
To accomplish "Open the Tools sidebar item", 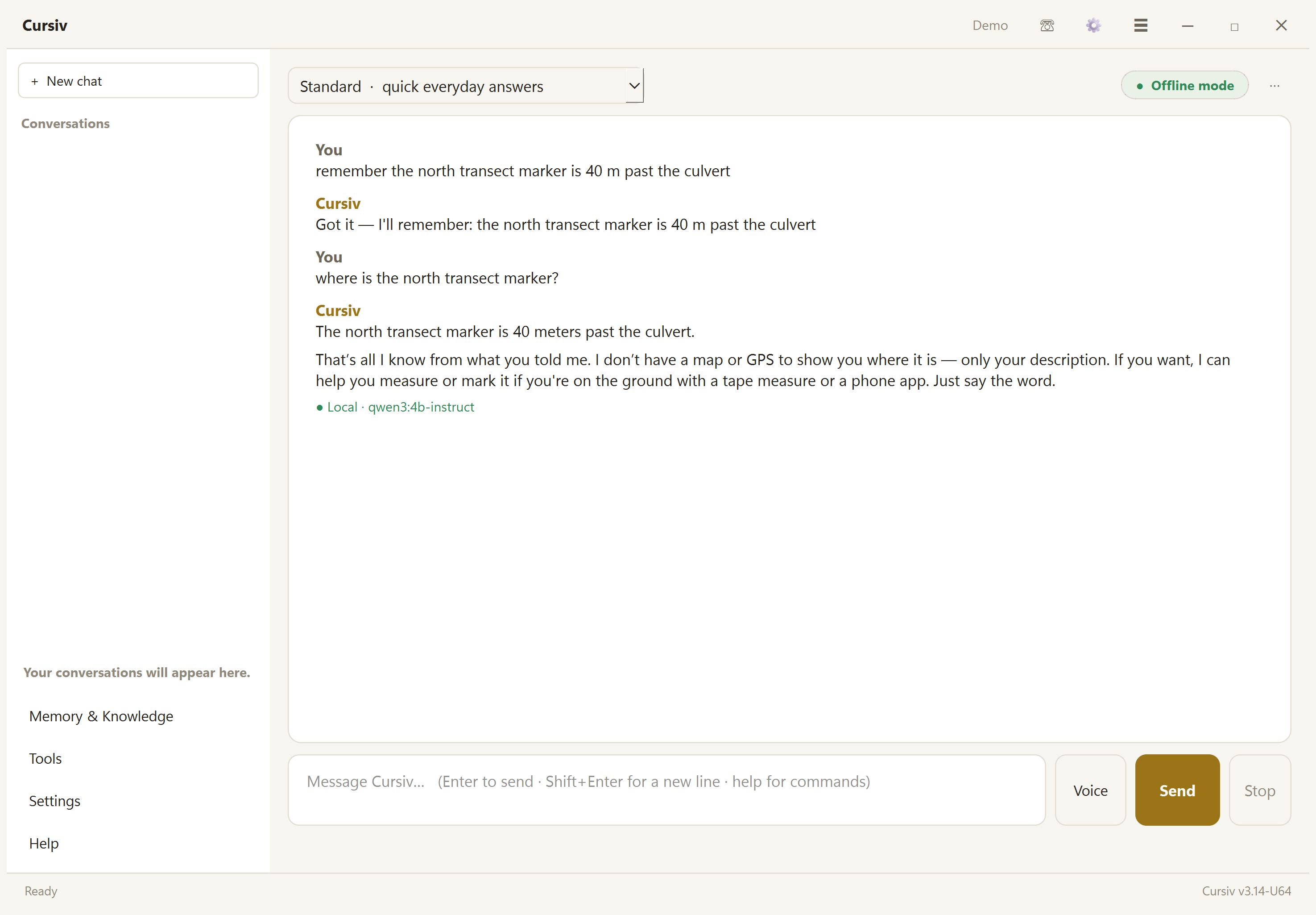I will [x=45, y=758].
